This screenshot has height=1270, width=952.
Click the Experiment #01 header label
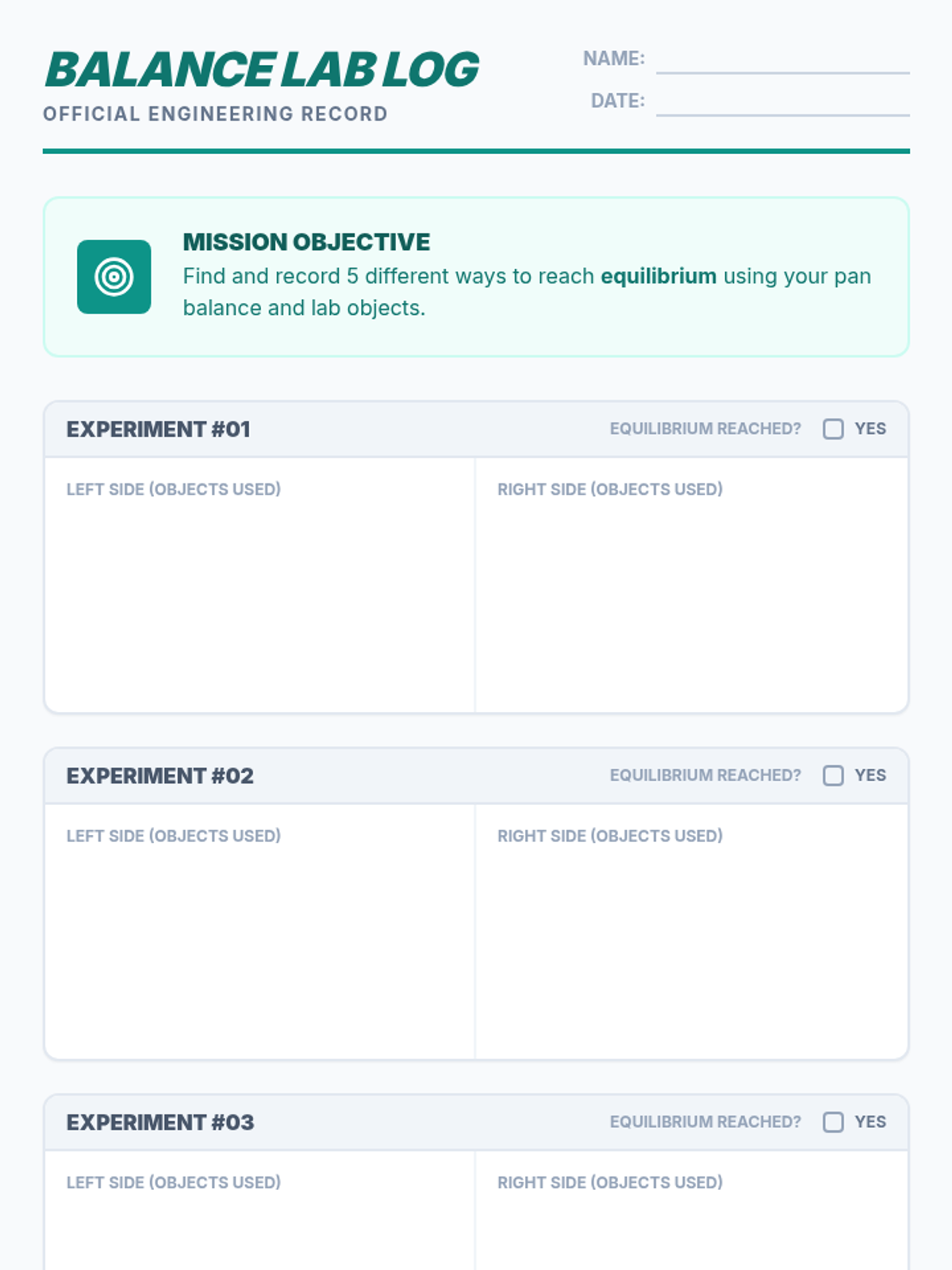pos(159,429)
